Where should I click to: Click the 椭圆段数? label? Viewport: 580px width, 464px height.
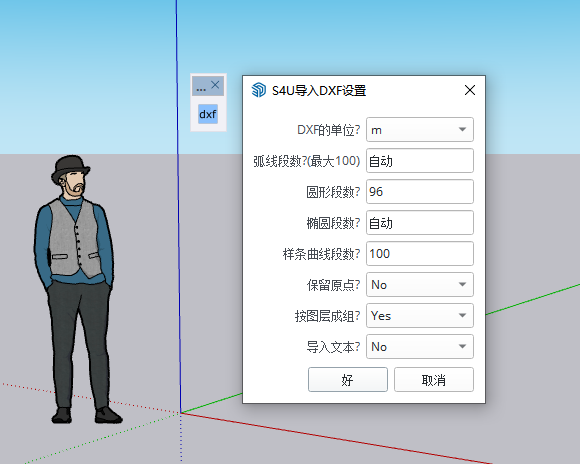333,223
